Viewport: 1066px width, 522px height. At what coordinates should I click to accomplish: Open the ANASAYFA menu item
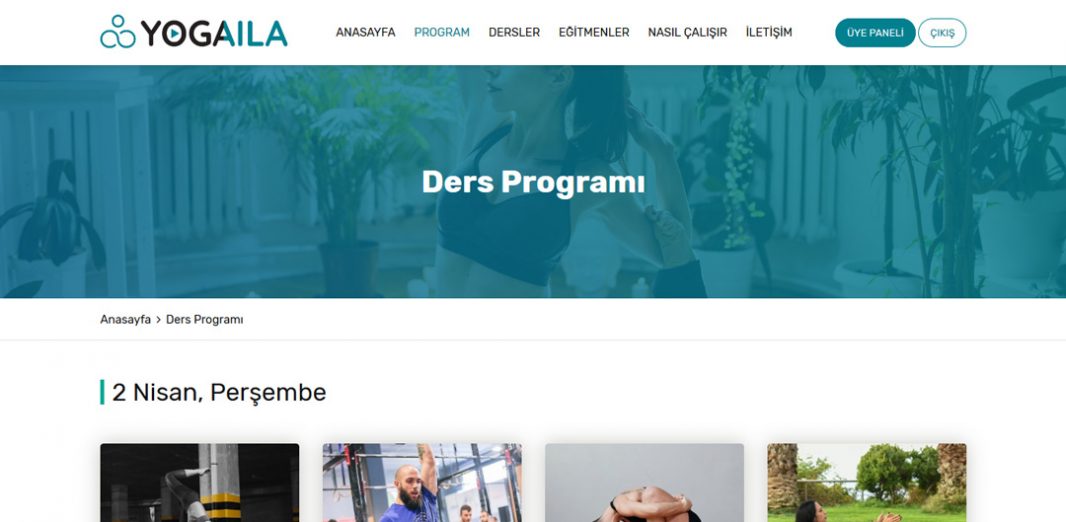[x=365, y=33]
